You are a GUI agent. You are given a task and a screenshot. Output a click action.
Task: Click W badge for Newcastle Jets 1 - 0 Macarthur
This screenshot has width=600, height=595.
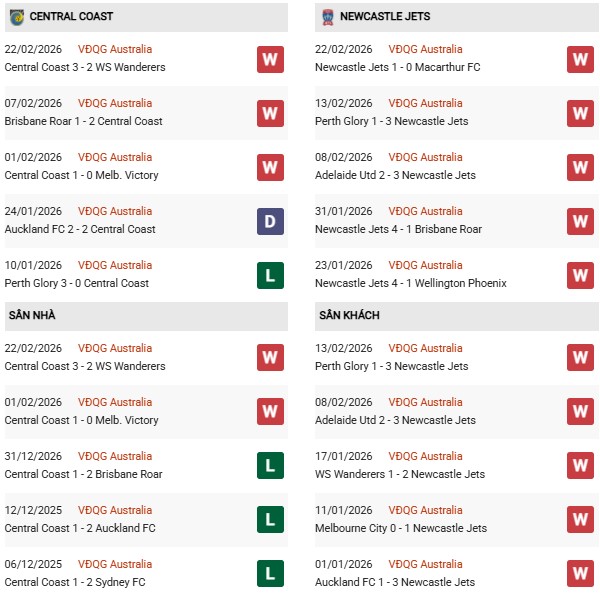point(580,59)
